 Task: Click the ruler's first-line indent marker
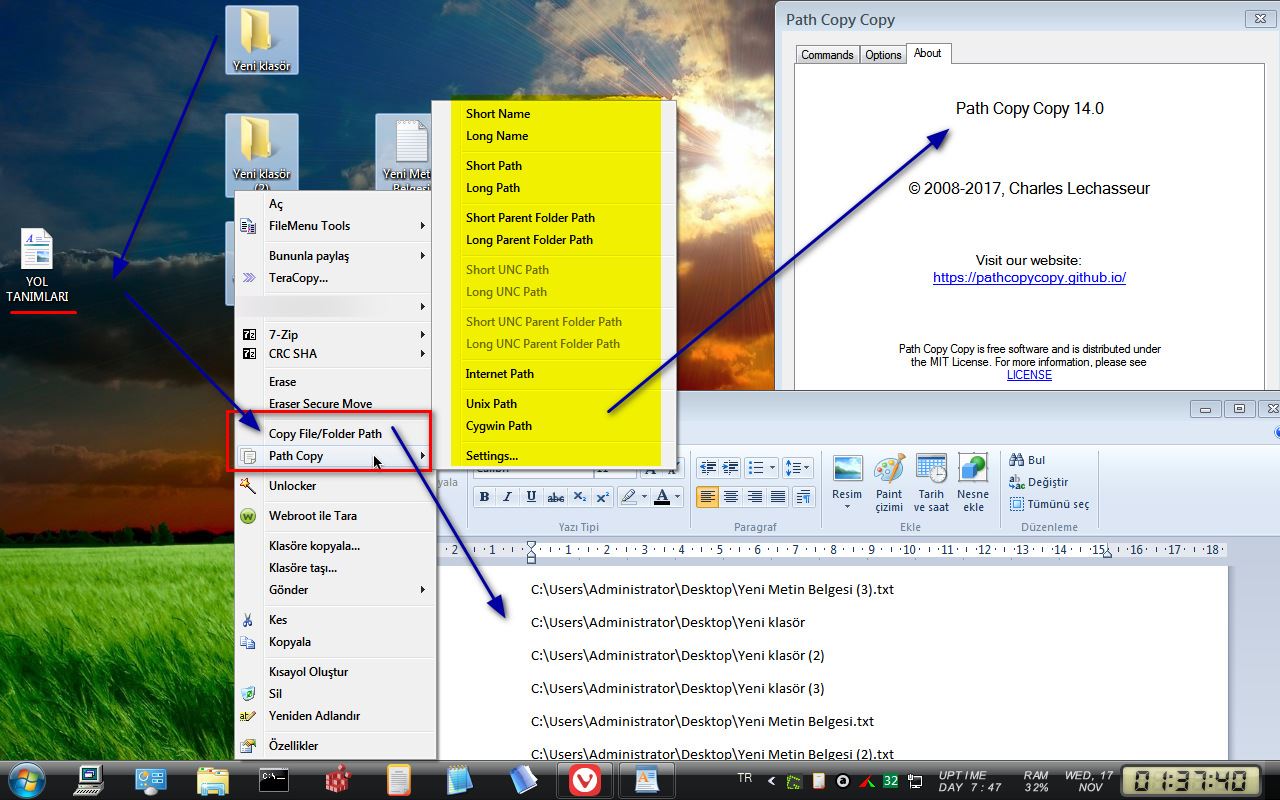click(x=531, y=545)
